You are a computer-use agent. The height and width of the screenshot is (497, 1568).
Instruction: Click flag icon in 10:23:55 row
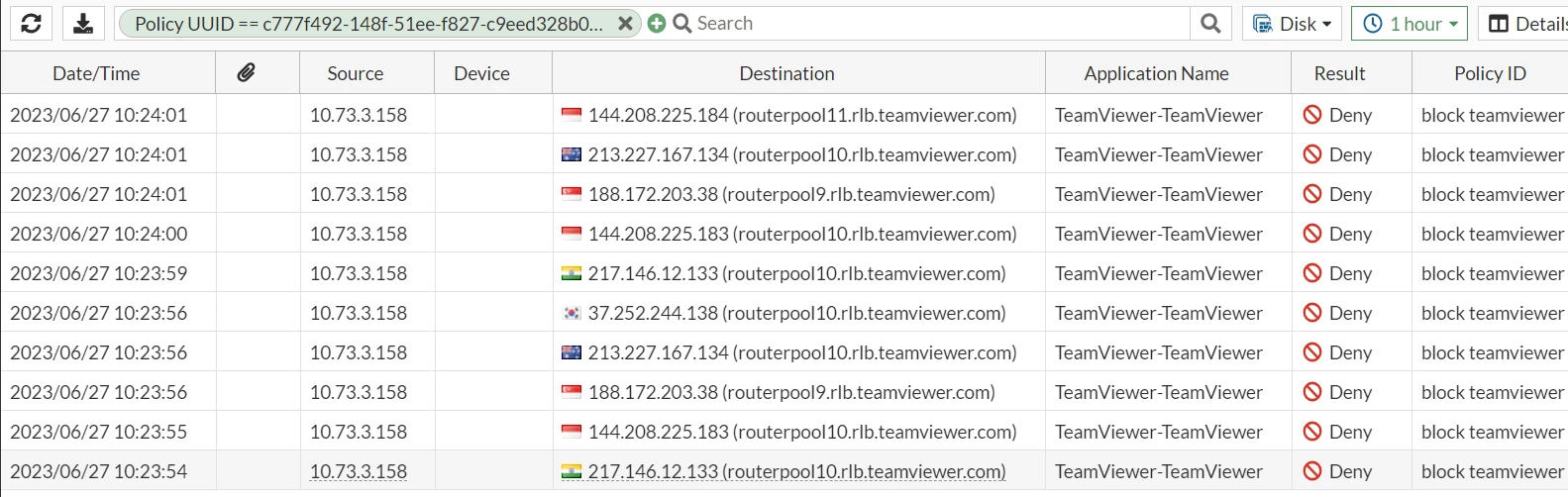[x=572, y=432]
